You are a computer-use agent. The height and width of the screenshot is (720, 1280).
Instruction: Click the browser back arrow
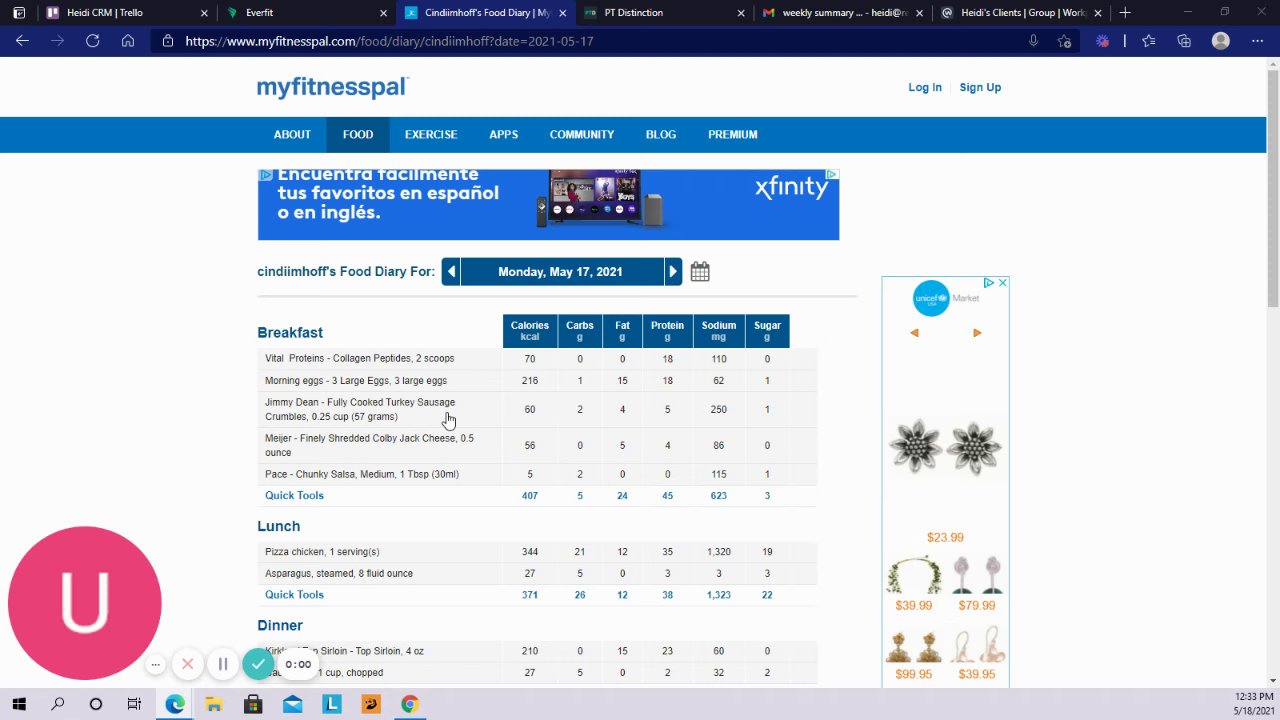click(22, 41)
